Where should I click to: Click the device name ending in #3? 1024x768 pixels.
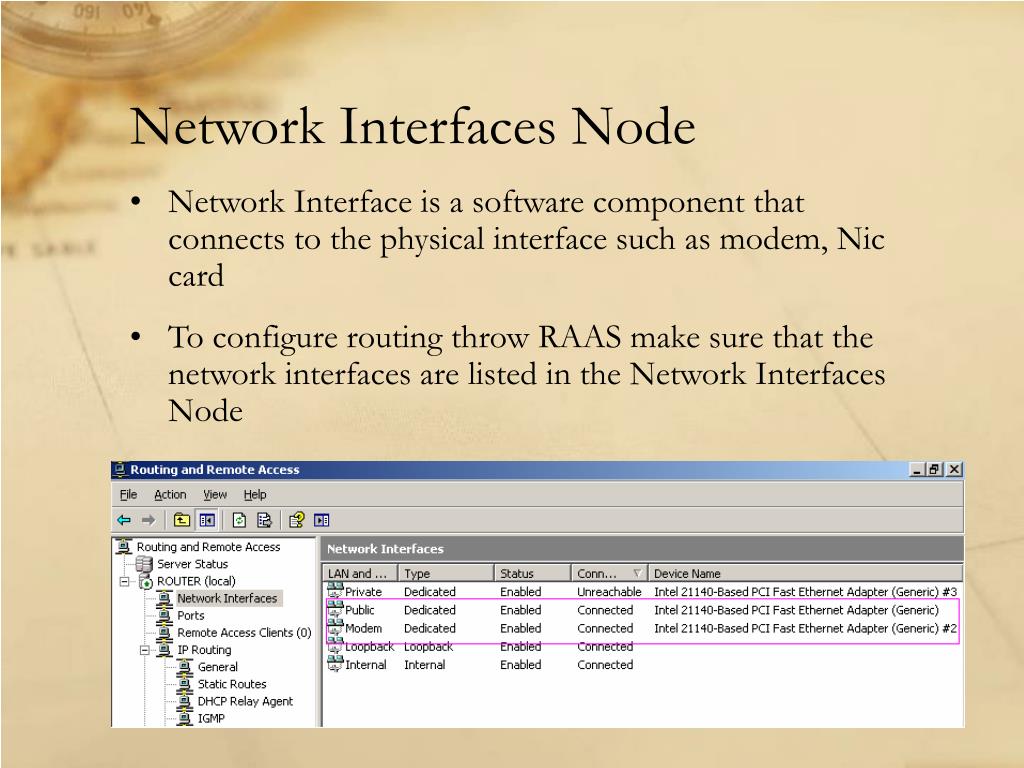click(806, 592)
